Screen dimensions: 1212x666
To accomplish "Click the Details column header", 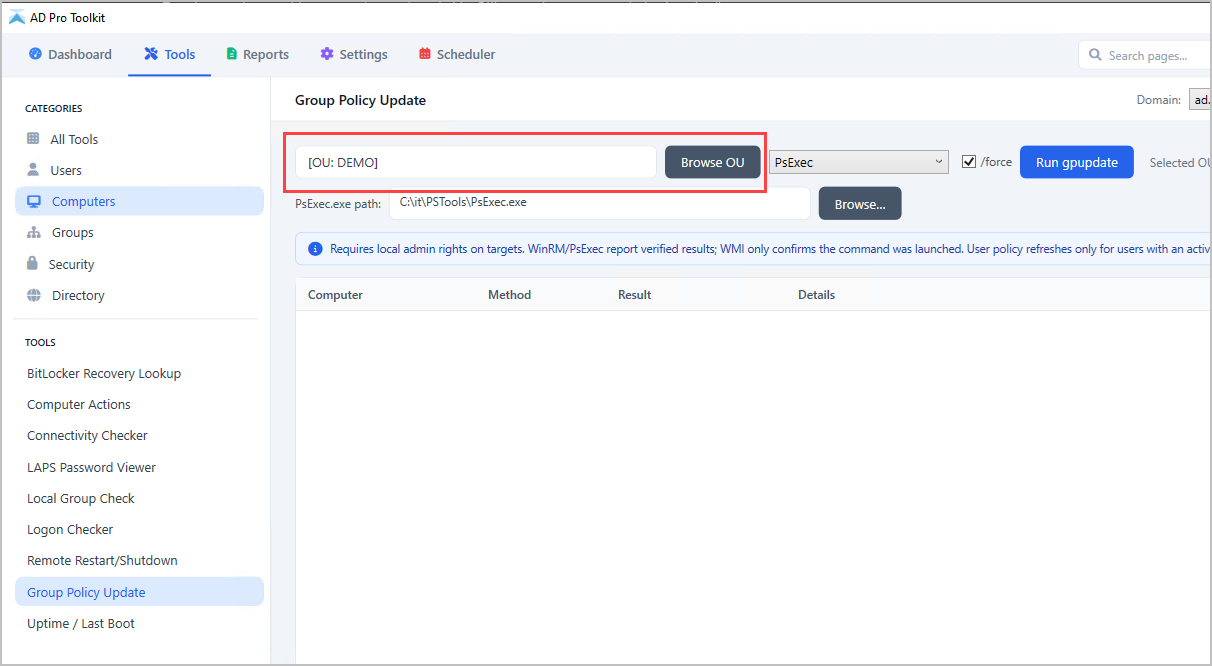I will tap(816, 295).
